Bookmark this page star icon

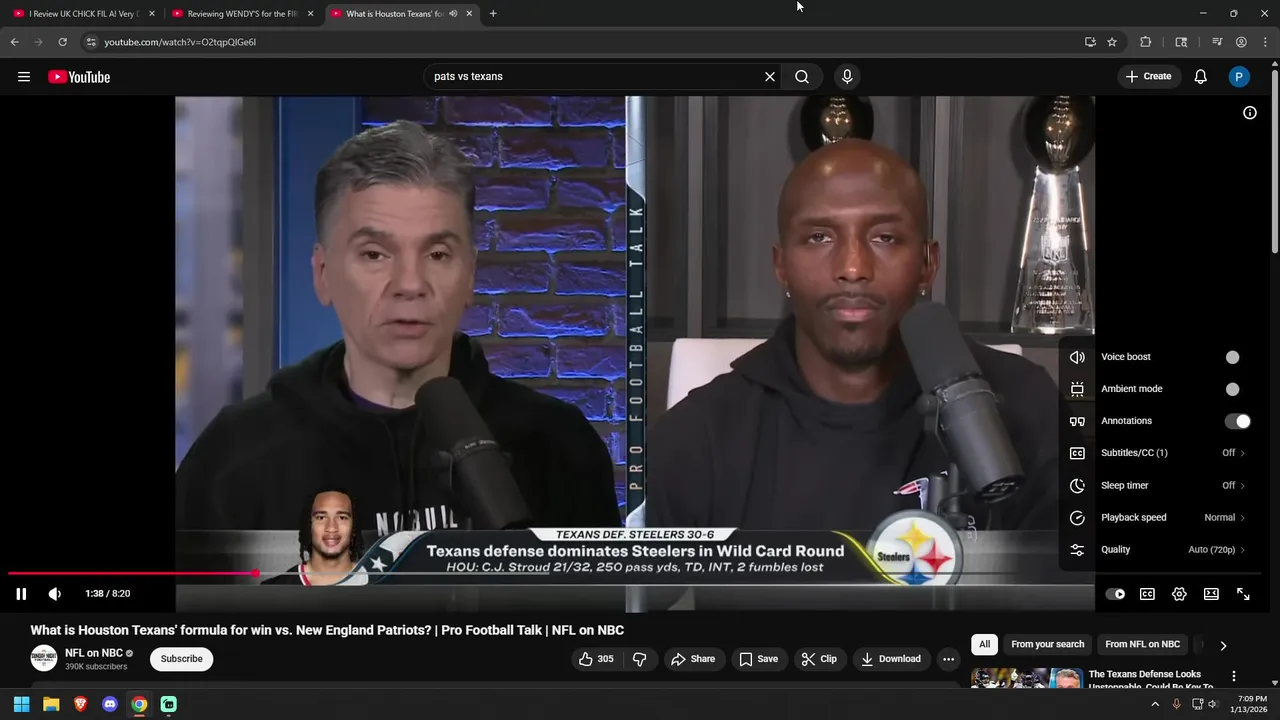point(1112,42)
